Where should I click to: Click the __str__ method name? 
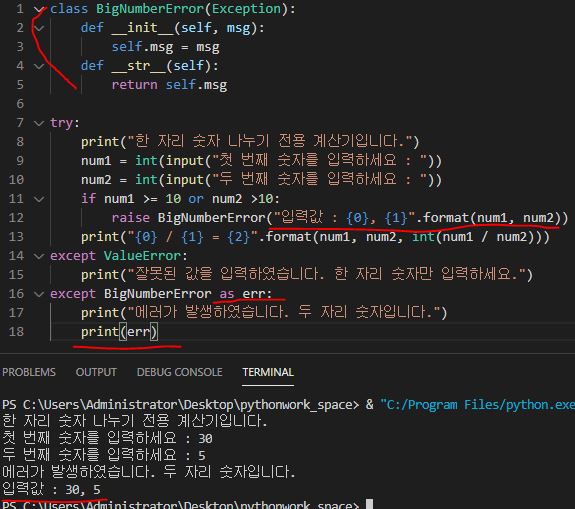[139, 66]
